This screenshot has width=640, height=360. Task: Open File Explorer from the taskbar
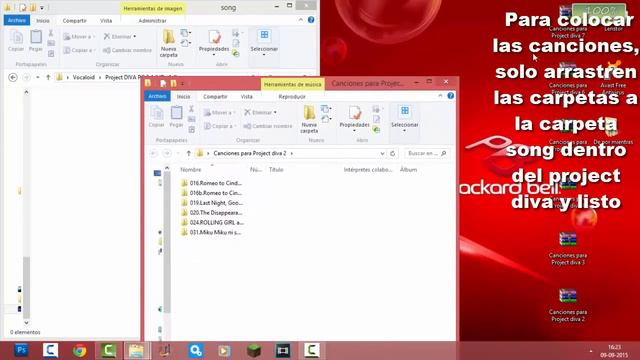pos(137,350)
